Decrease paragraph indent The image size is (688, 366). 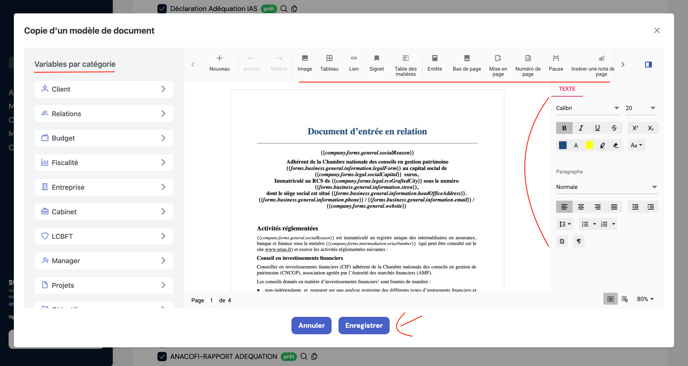click(635, 207)
